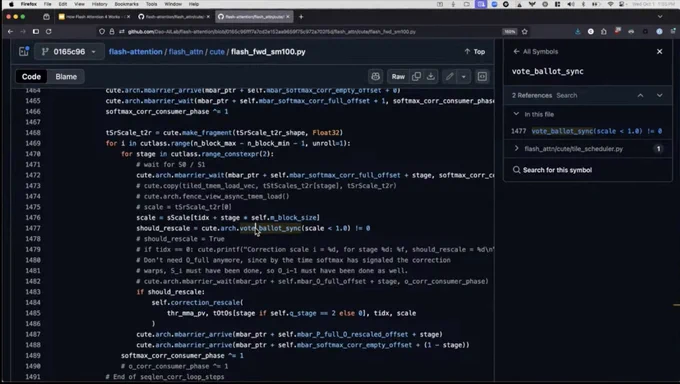Open the Bookmarks menu
This screenshot has height=384, width=680.
pyautogui.click(x=126, y=4)
